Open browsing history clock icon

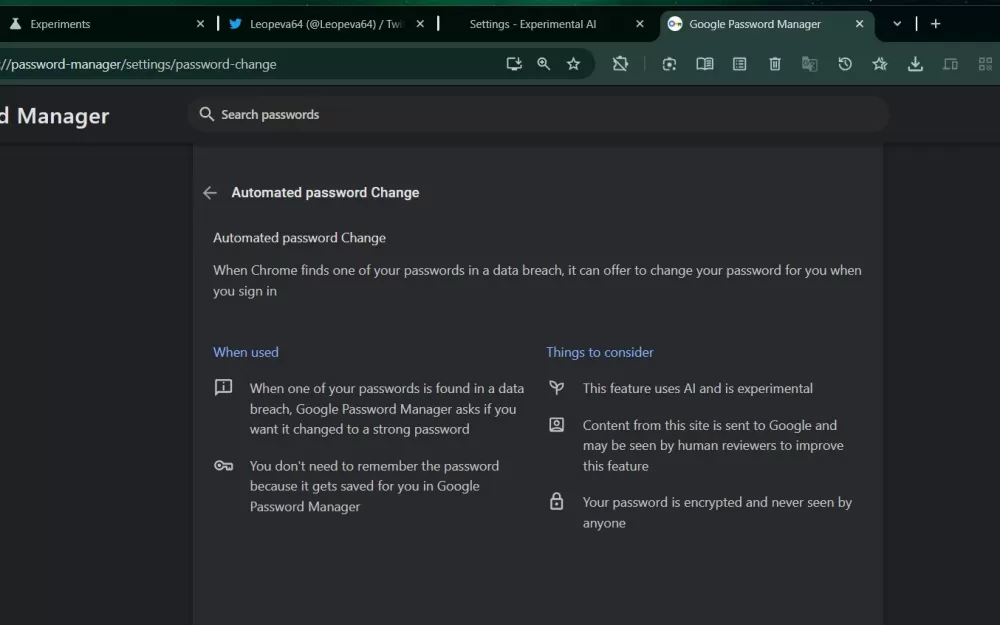tap(845, 64)
